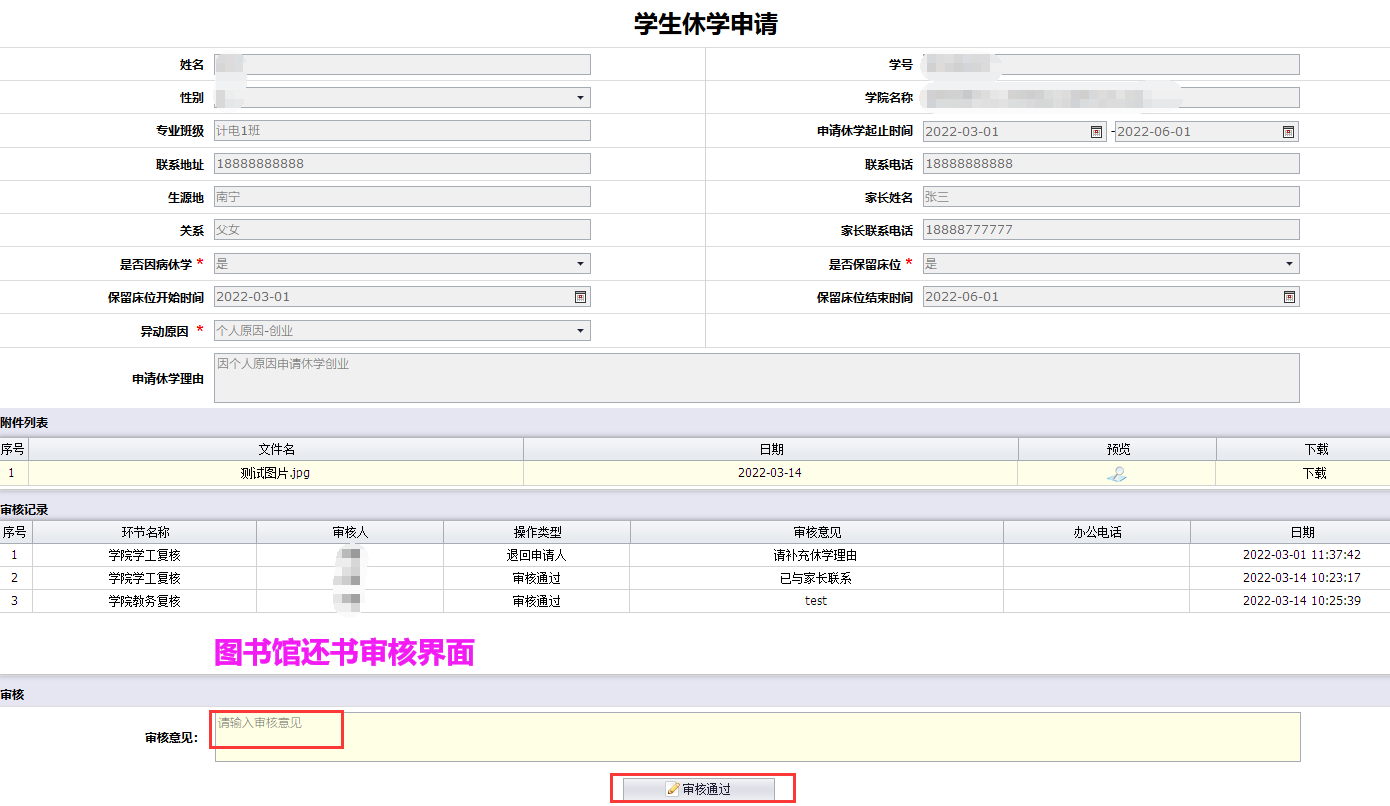The width and height of the screenshot is (1390, 806).
Task: Expand the 是否因病休学 dropdown
Action: [580, 264]
